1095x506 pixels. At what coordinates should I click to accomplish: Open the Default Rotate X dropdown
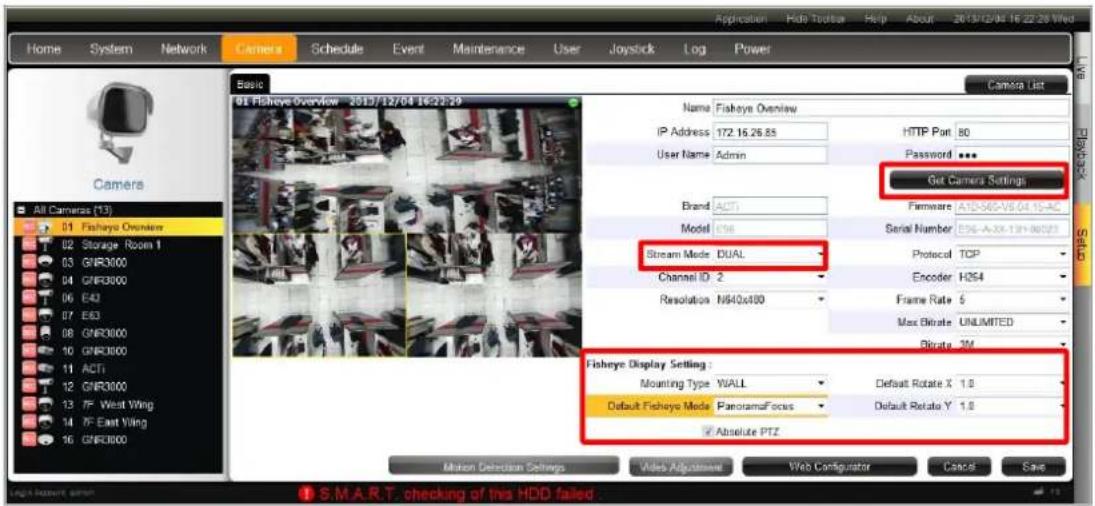coord(1012,383)
